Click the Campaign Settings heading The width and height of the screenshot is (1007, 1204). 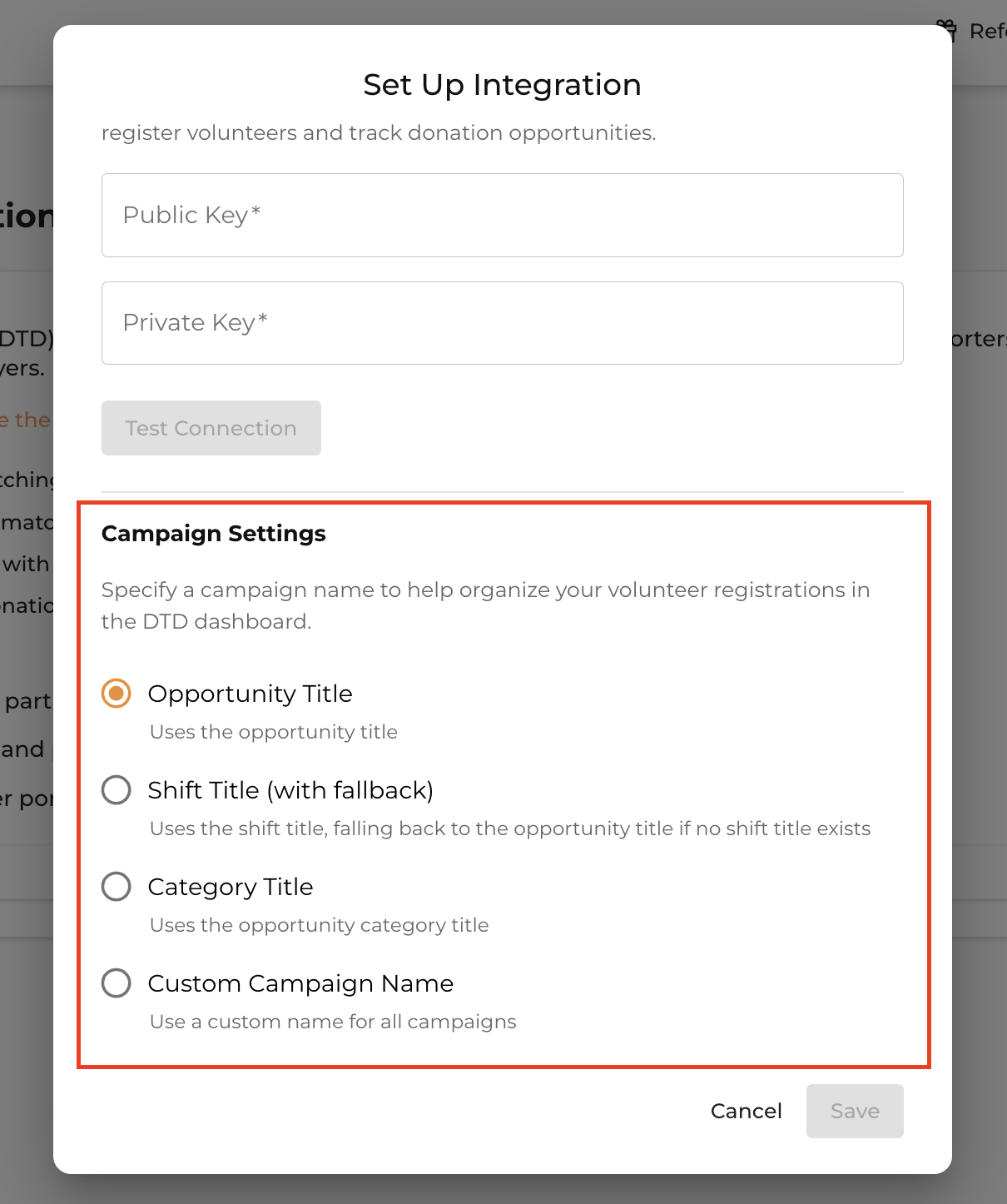[x=213, y=533]
